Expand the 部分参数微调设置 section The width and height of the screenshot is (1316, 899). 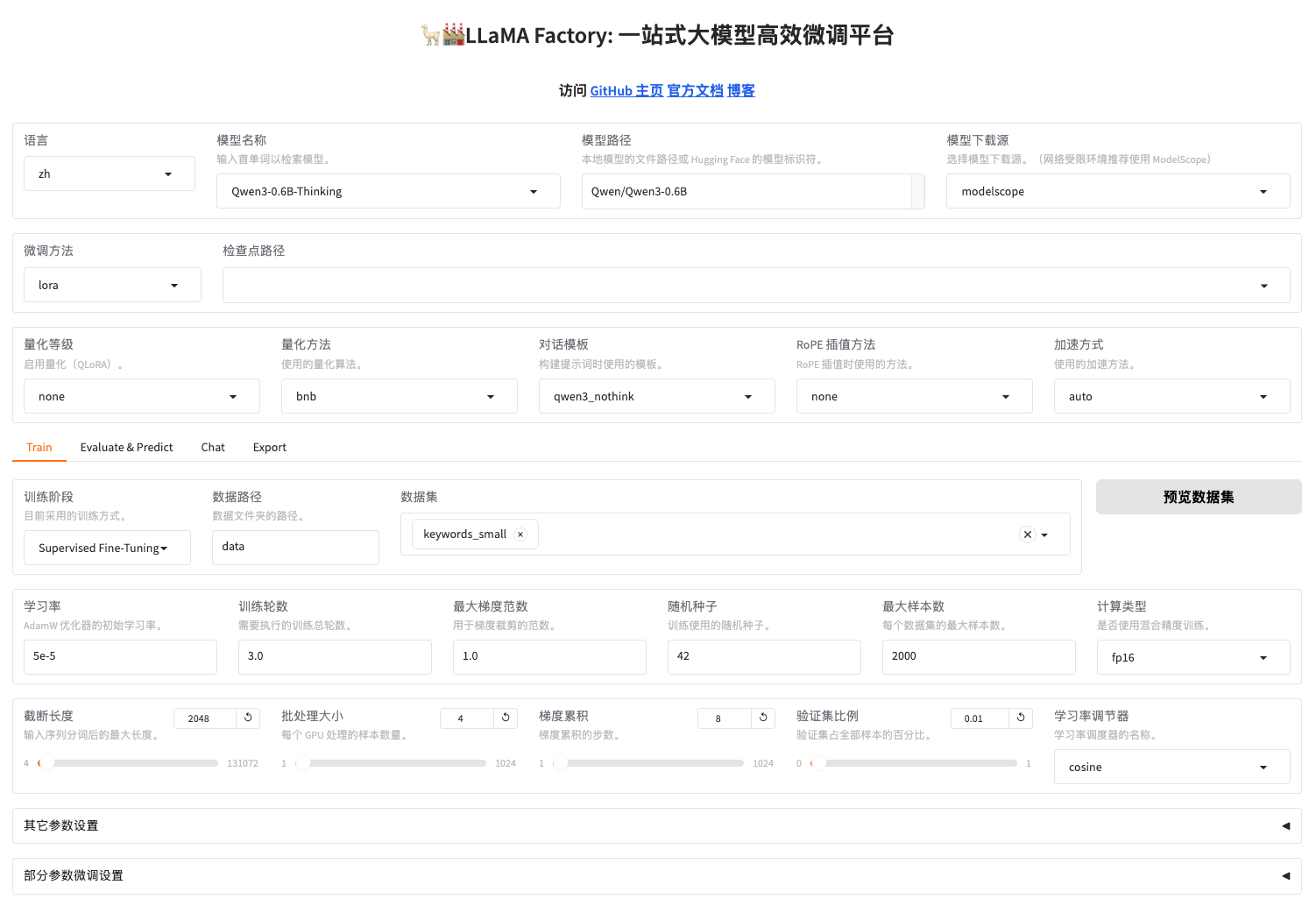click(657, 875)
